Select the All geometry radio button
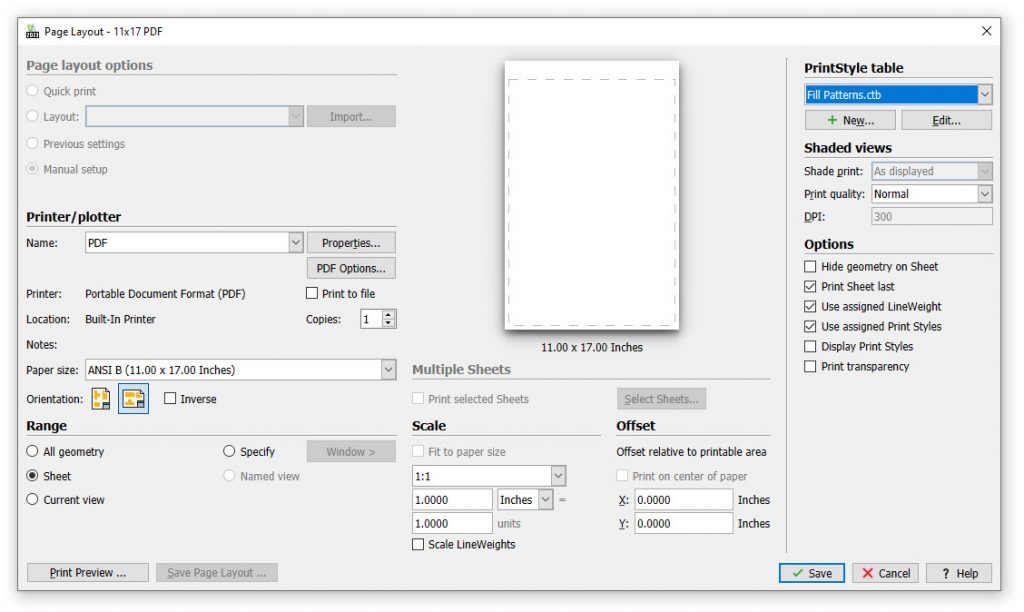The width and height of the screenshot is (1024, 612). click(31, 451)
